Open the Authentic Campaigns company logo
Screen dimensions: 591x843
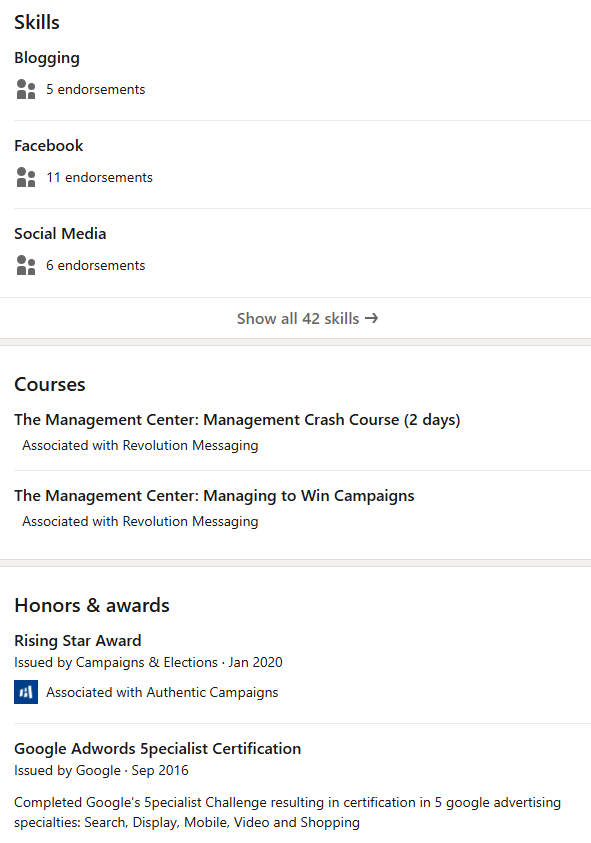coord(26,692)
